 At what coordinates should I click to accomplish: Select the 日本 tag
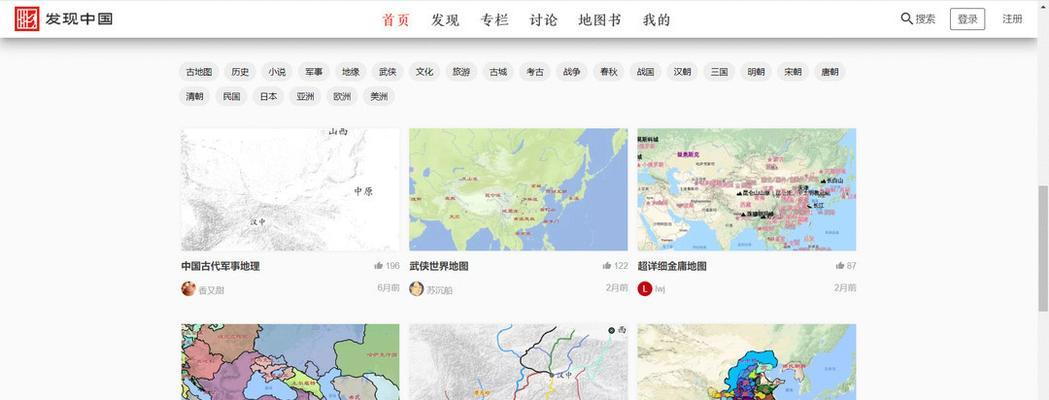268,96
